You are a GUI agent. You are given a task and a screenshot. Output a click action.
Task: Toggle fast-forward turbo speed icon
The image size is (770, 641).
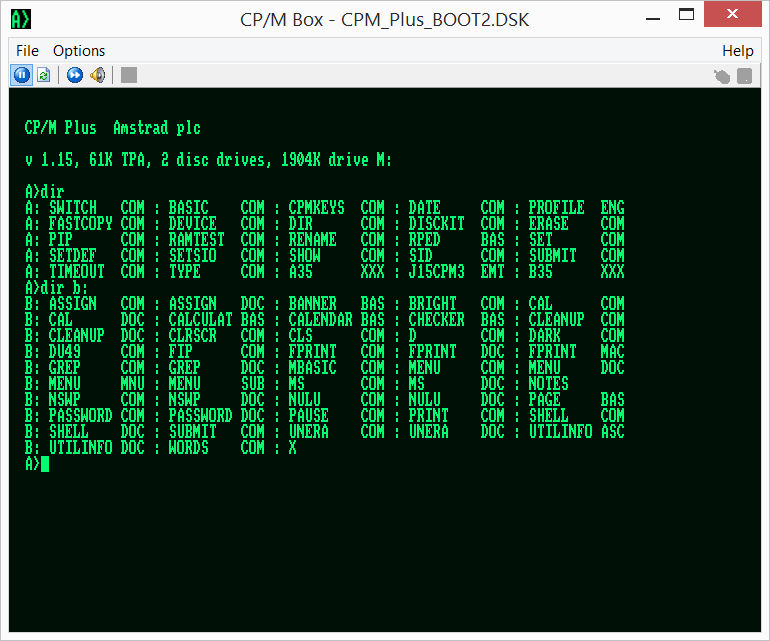point(75,75)
